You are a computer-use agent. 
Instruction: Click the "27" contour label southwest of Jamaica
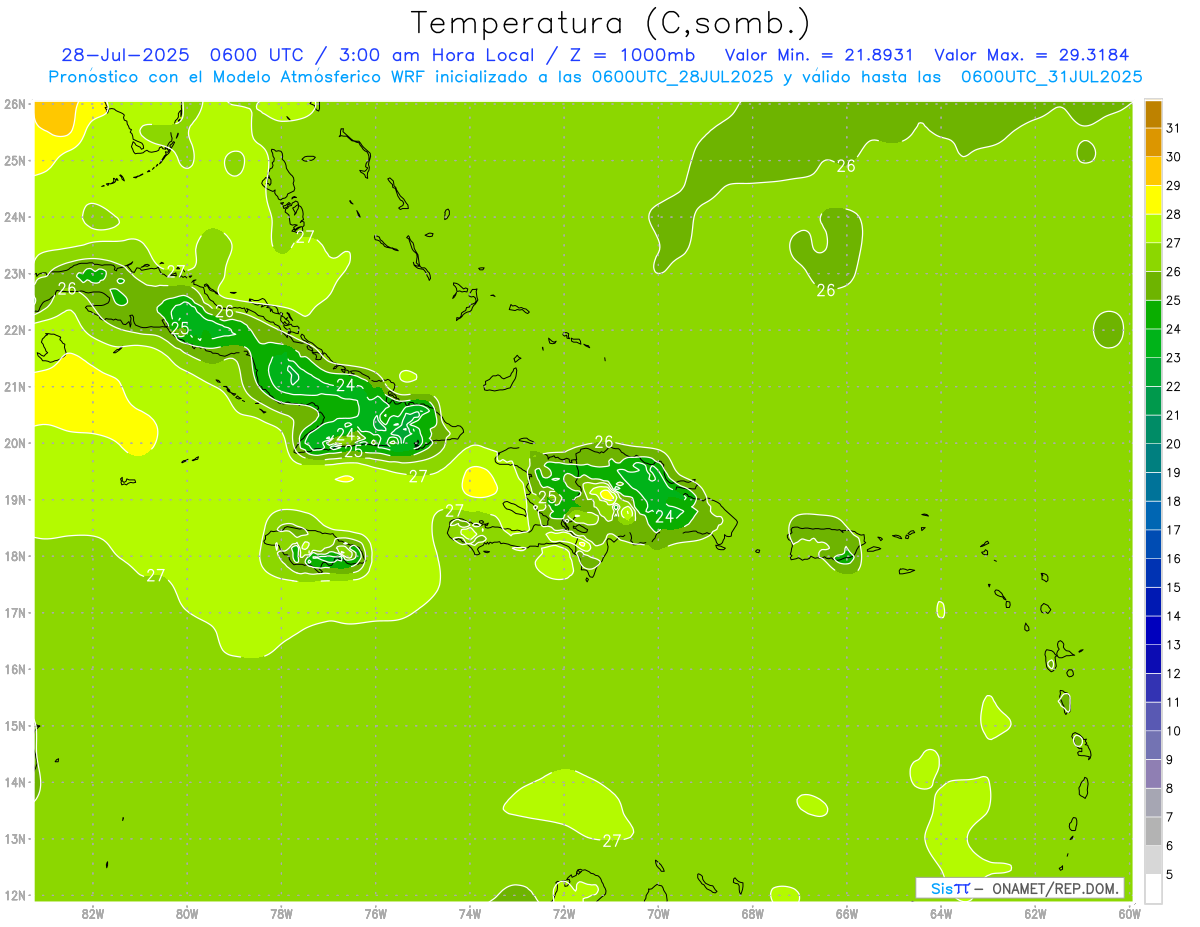click(155, 575)
